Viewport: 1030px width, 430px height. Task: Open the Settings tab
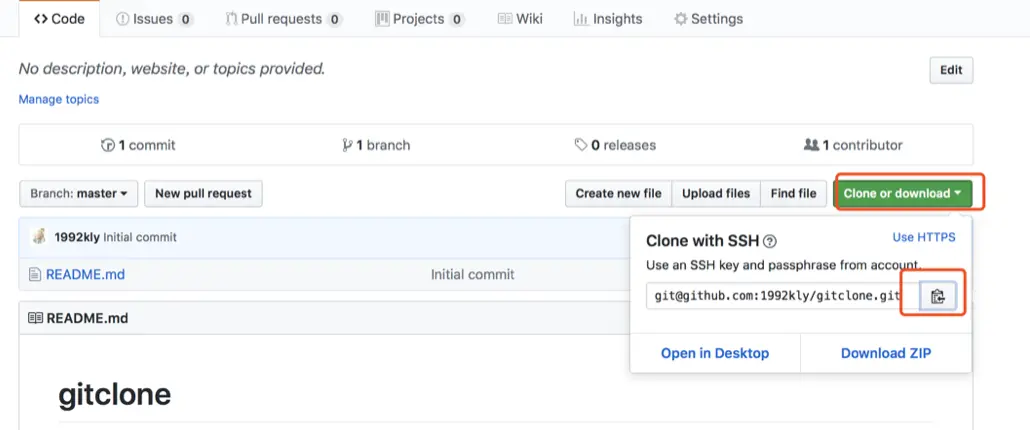(x=708, y=19)
